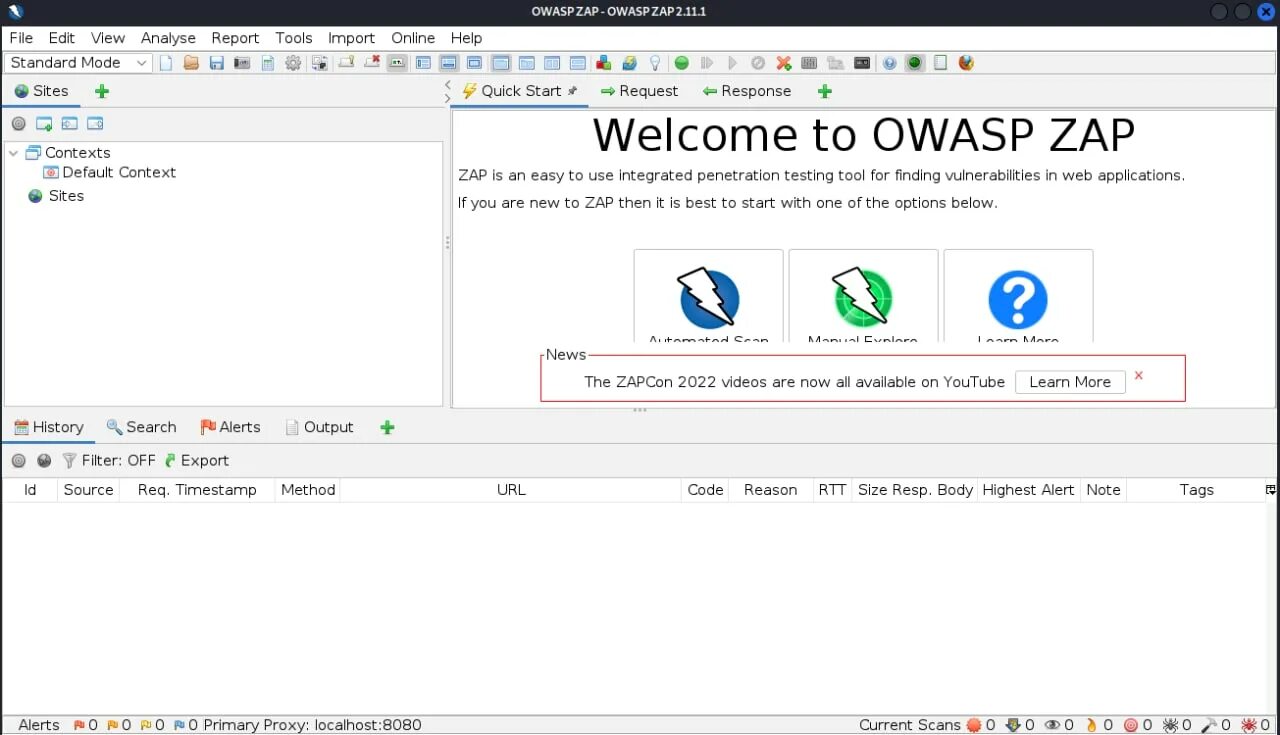Click the red X remove toolbar icon

372,63
